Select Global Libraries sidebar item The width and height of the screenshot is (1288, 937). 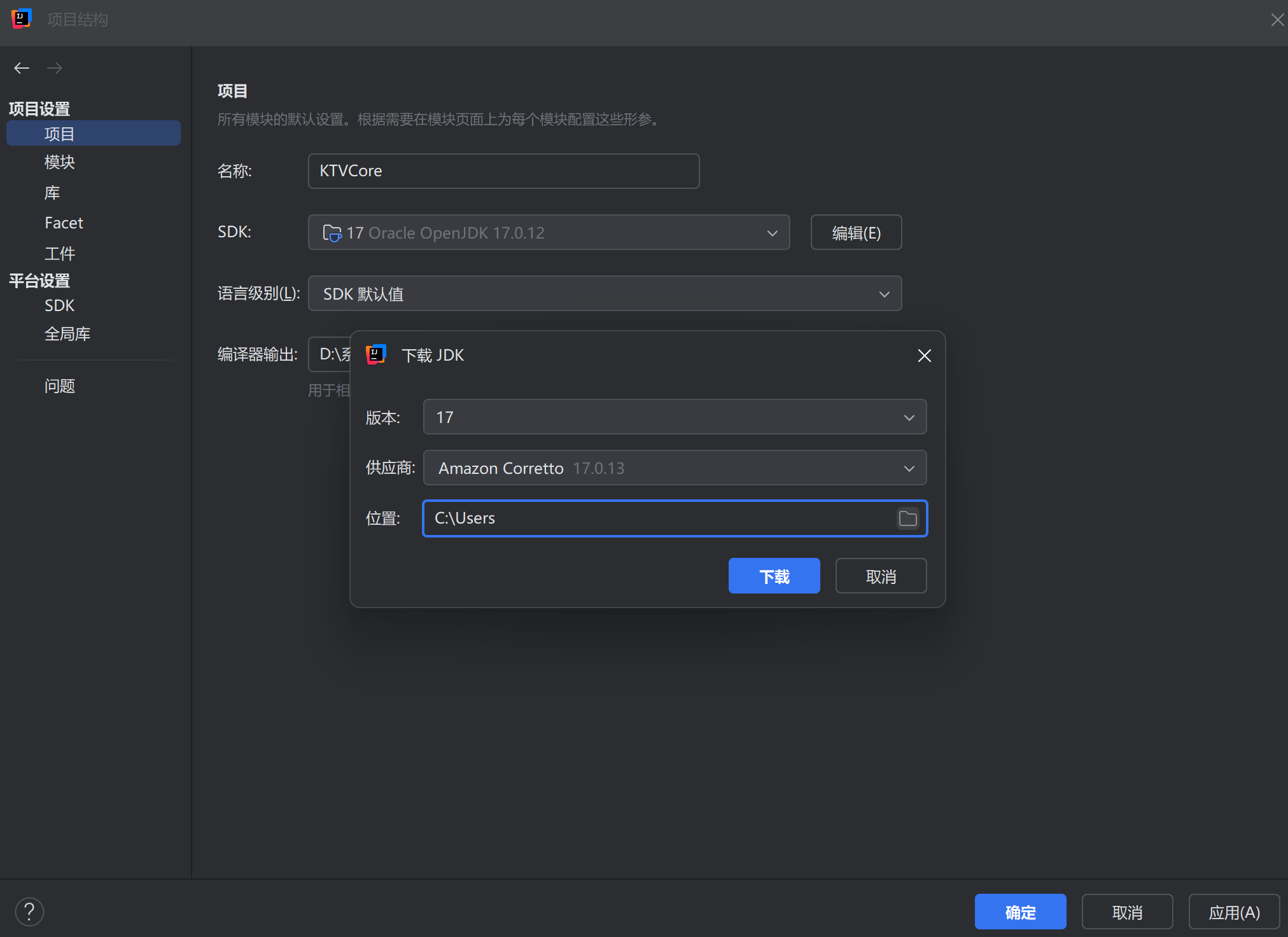67,334
